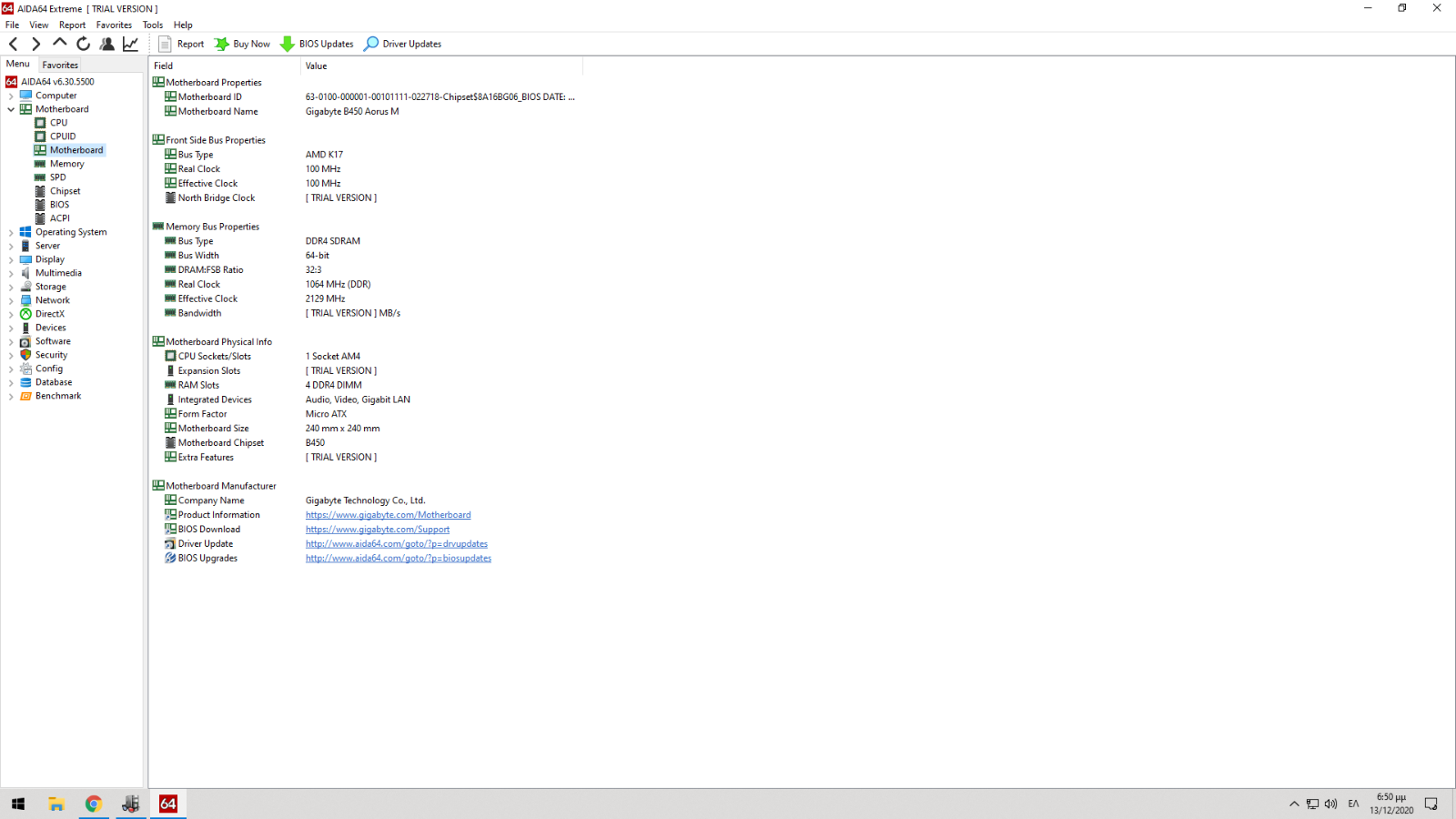Expand the Display tree node

pyautogui.click(x=11, y=259)
